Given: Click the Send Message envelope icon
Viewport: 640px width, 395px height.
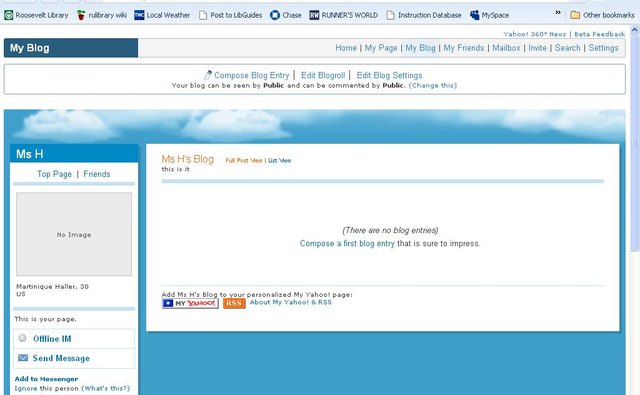Looking at the screenshot, I should click(x=23, y=358).
